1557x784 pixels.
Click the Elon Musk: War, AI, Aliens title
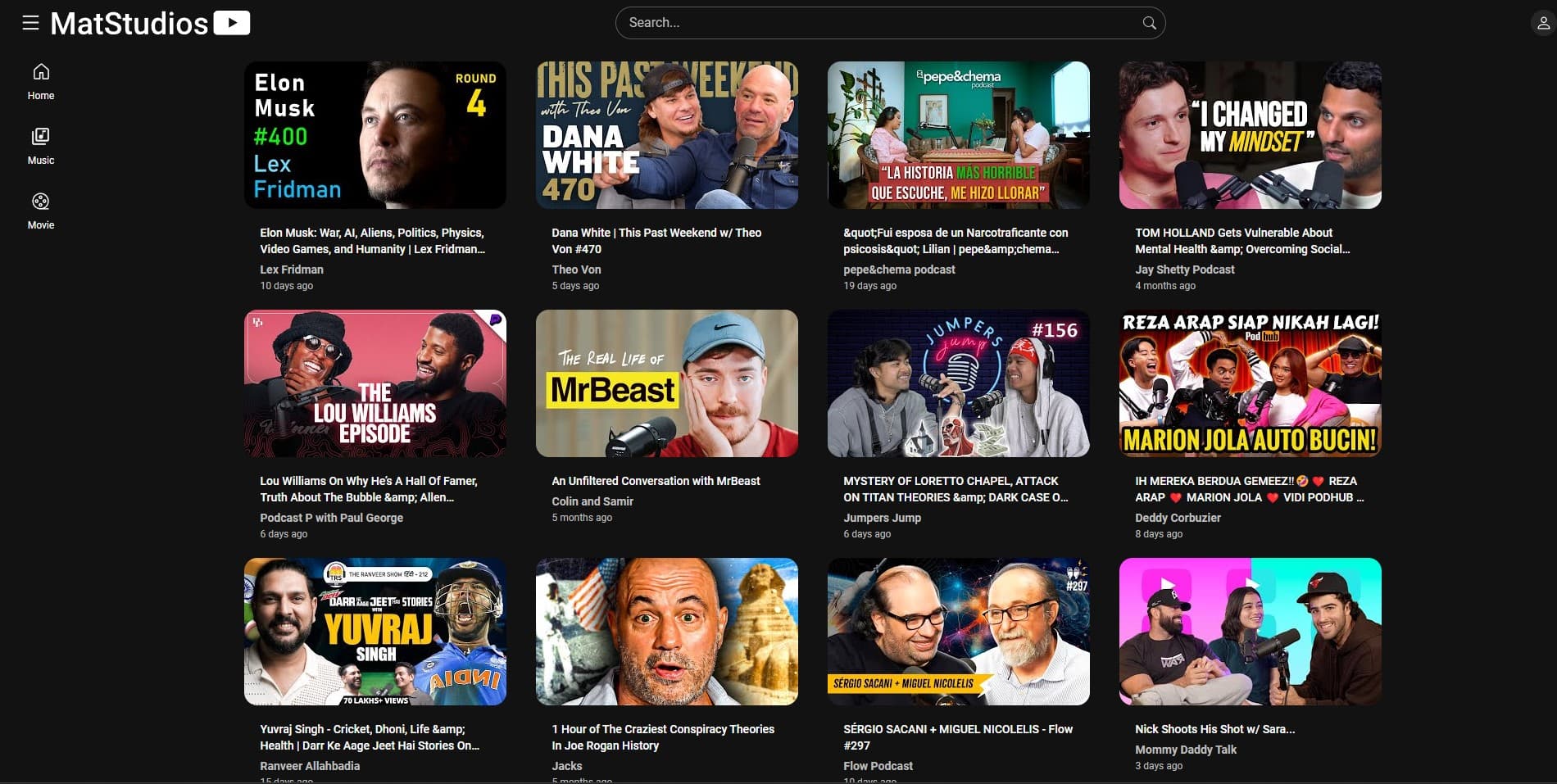pos(373,241)
